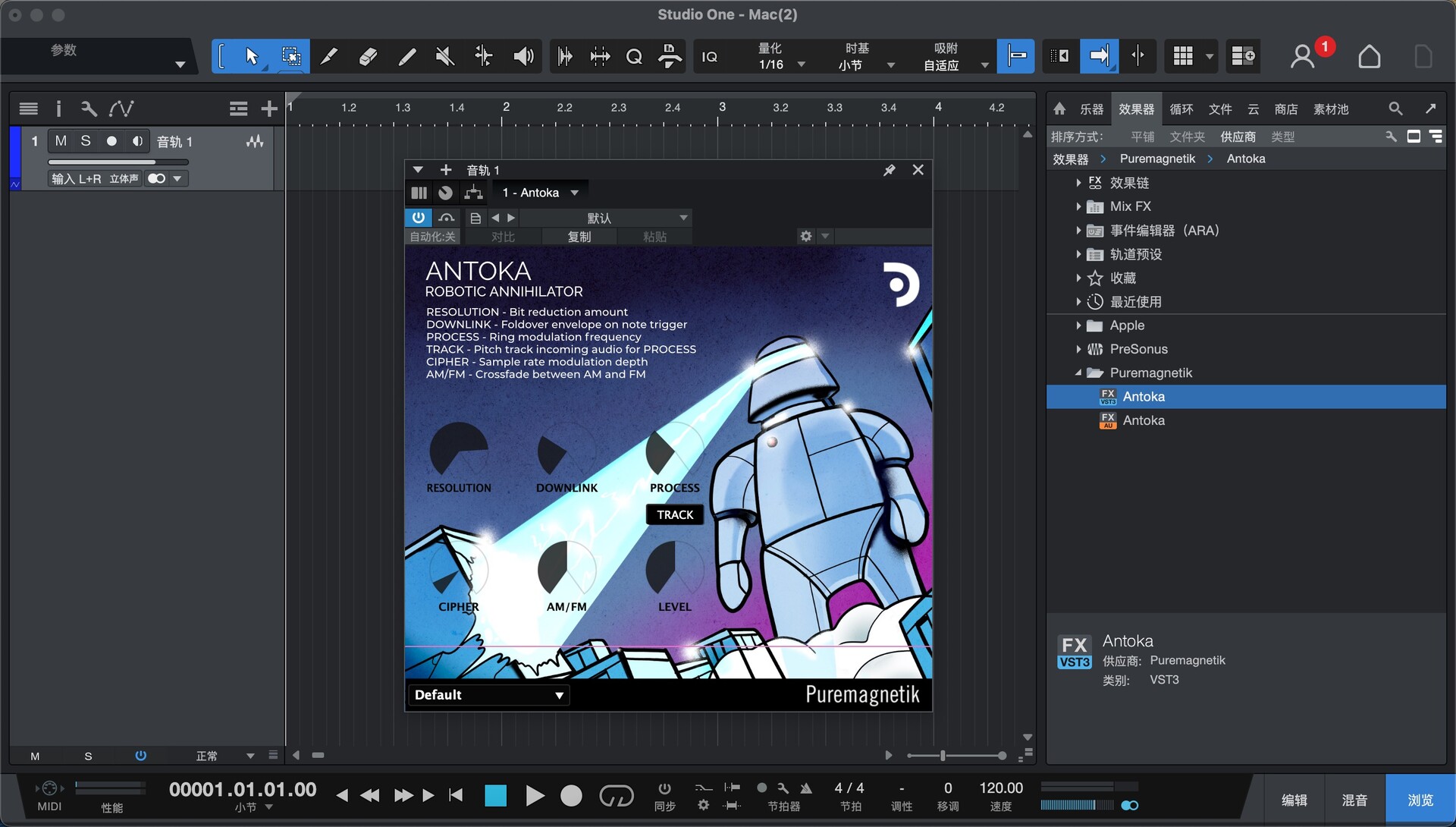The image size is (1456, 827).
Task: Open the Default preset dropdown in Antoka
Action: (x=489, y=695)
